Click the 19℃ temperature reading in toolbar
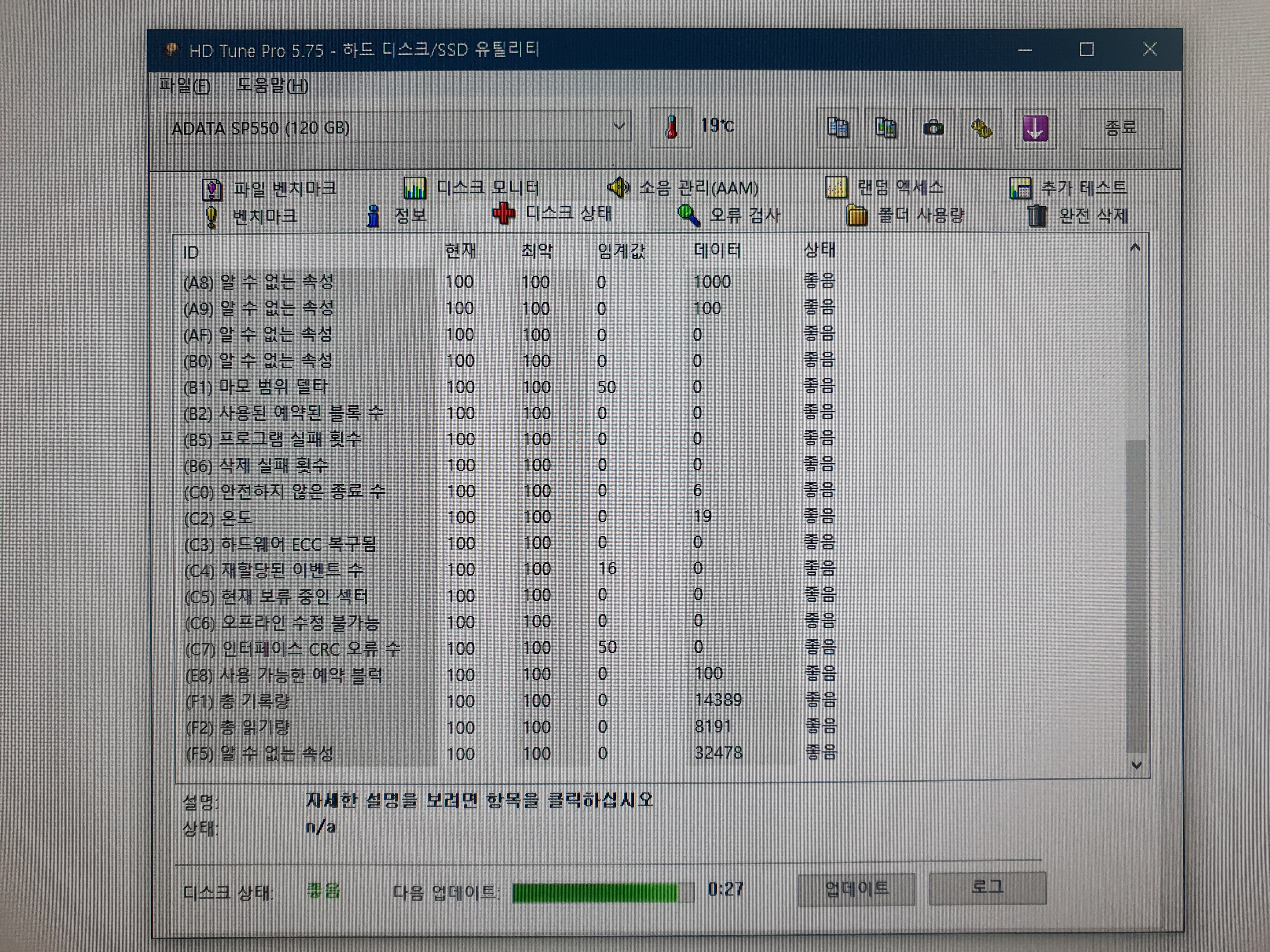Image resolution: width=1270 pixels, height=952 pixels. coord(717,126)
